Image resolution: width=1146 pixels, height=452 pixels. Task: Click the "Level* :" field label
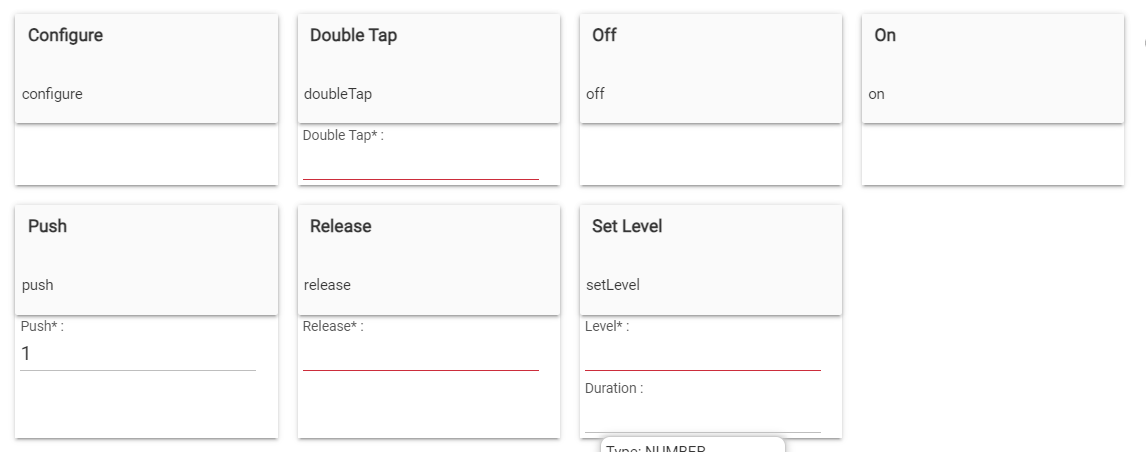[607, 326]
